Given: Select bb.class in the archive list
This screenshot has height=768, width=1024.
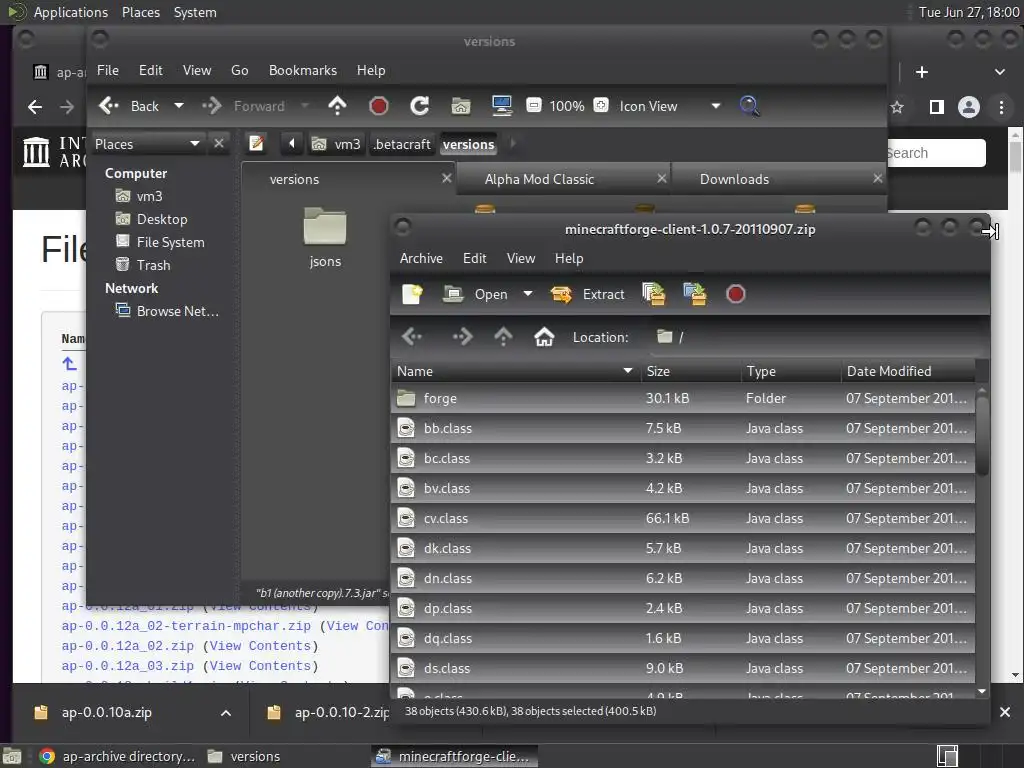Looking at the screenshot, I should [683, 428].
